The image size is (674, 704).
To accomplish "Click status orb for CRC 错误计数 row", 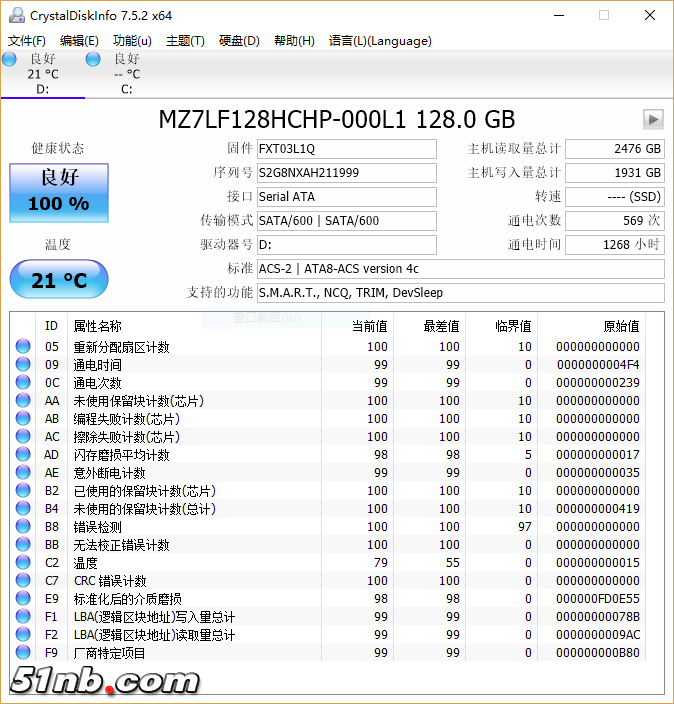I will 23,581.
